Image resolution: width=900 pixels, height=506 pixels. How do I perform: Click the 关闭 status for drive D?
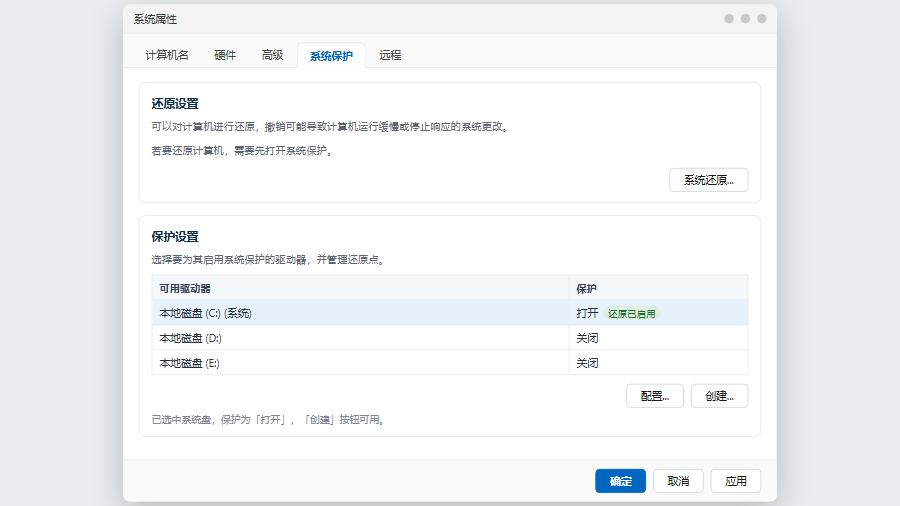(587, 338)
